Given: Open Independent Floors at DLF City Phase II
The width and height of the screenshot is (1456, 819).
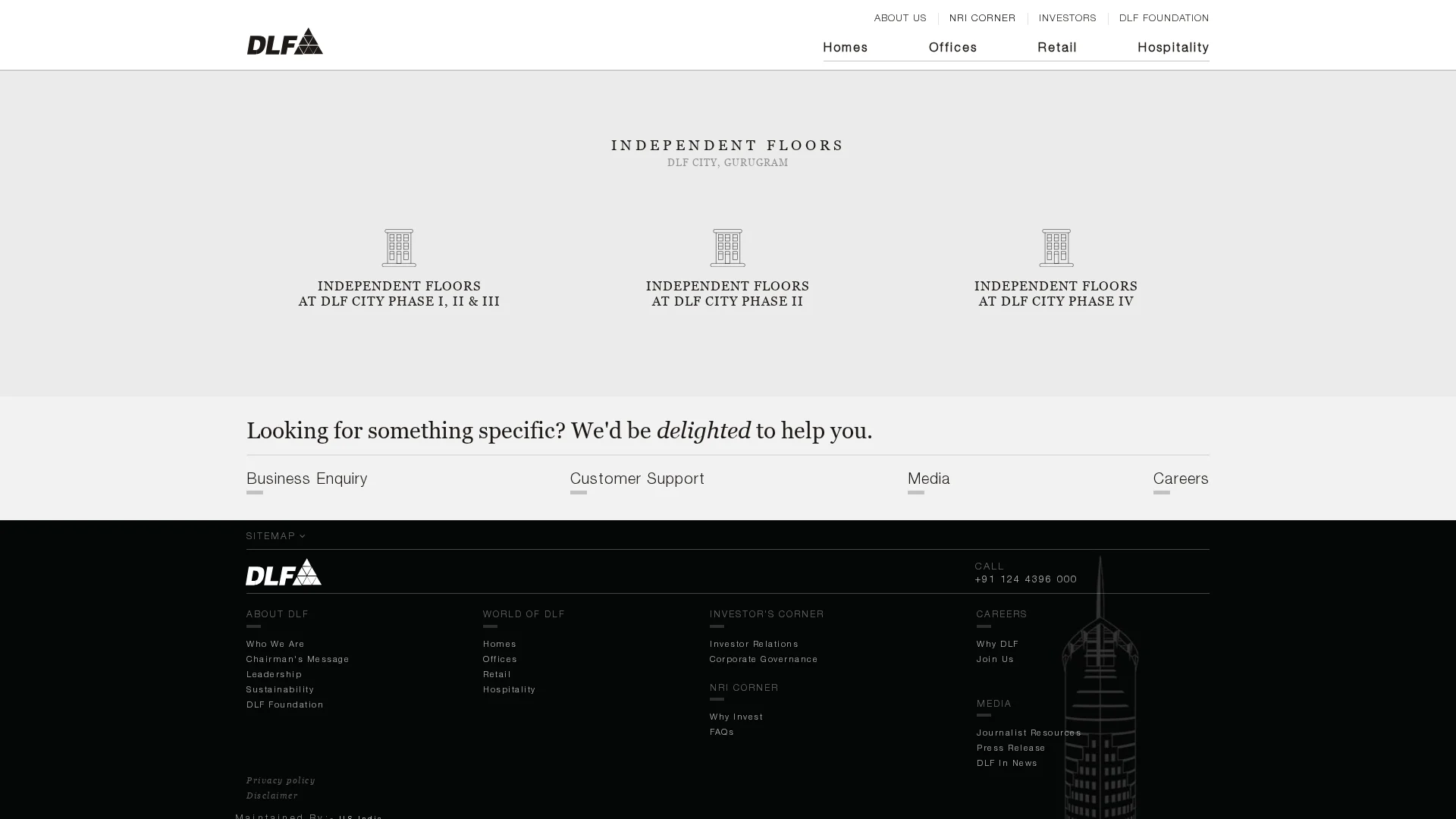Looking at the screenshot, I should [727, 294].
